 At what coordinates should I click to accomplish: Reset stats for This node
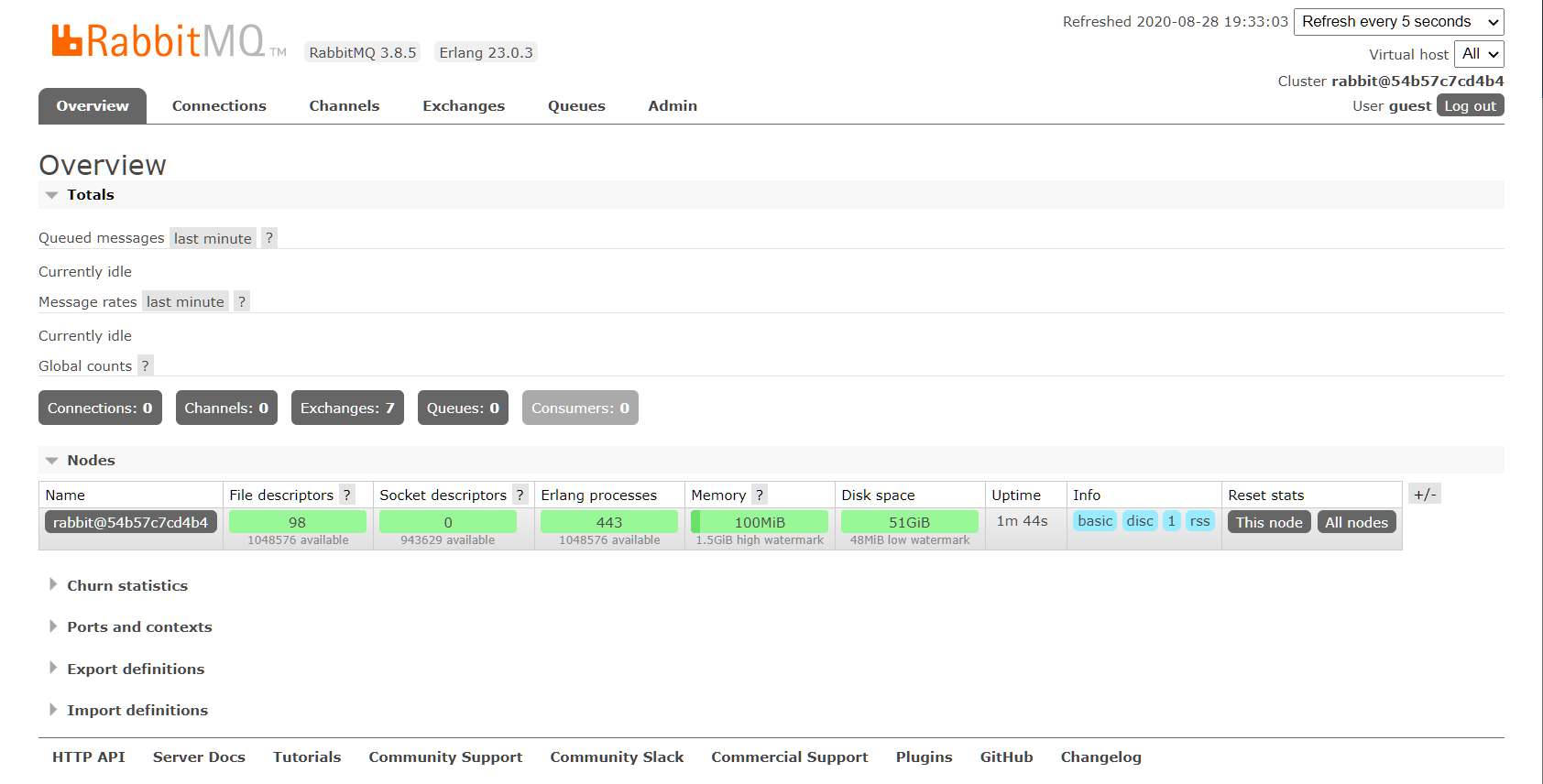coord(1268,523)
